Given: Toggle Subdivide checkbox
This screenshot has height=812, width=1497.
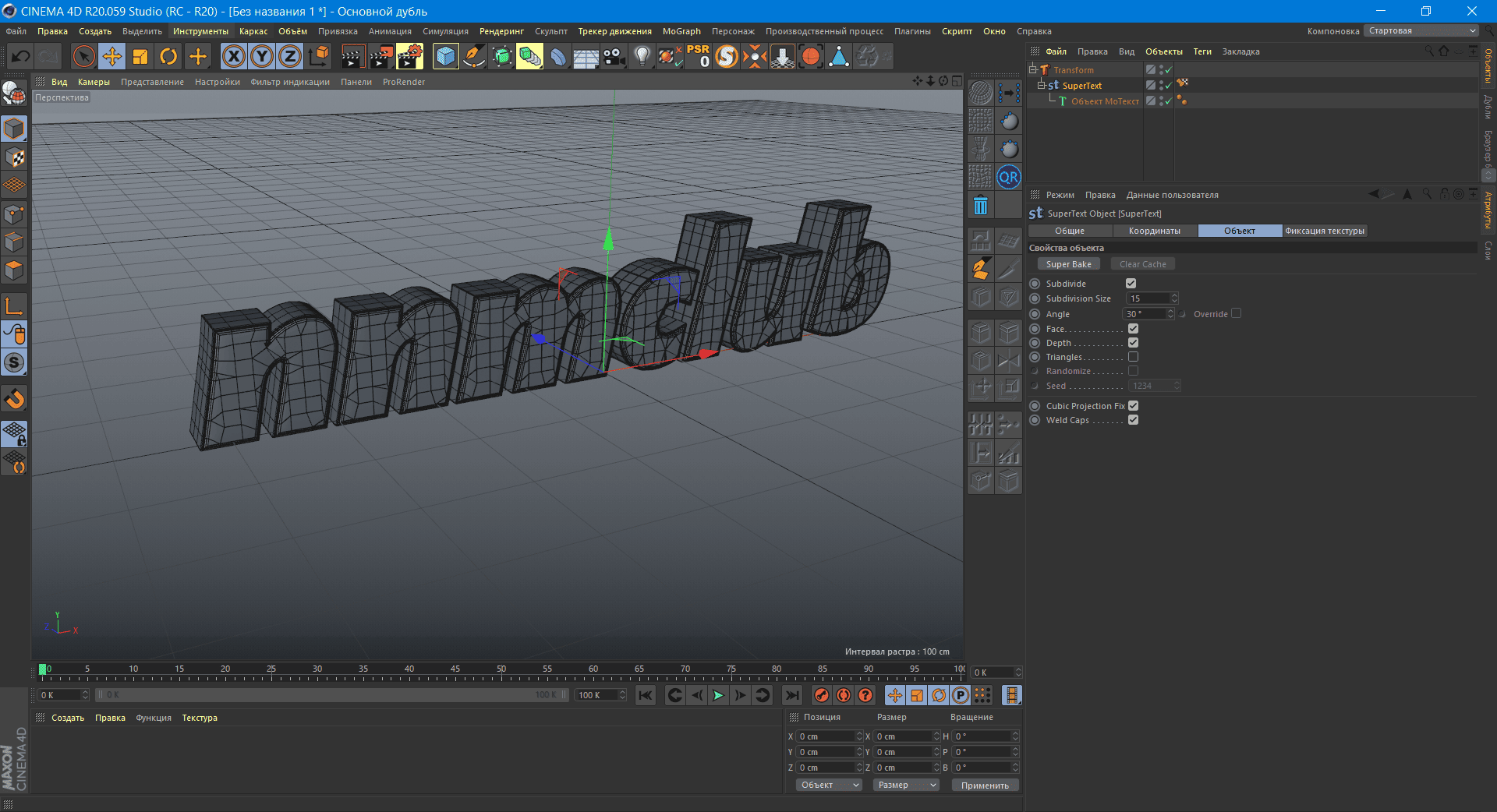Looking at the screenshot, I should click(x=1131, y=284).
